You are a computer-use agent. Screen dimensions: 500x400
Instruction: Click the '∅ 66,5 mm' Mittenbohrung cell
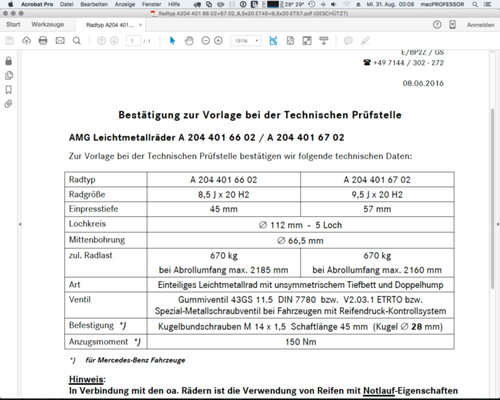tap(300, 241)
